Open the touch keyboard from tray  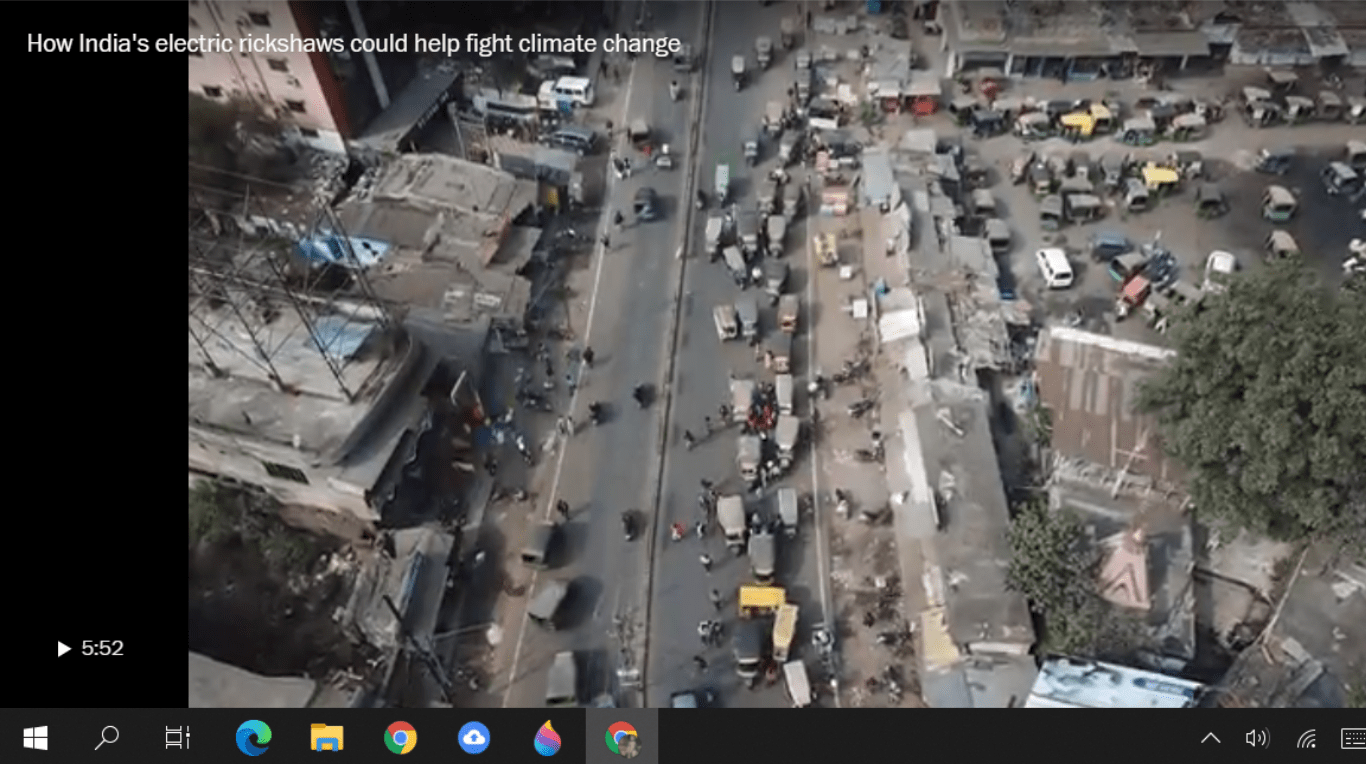coord(1353,738)
